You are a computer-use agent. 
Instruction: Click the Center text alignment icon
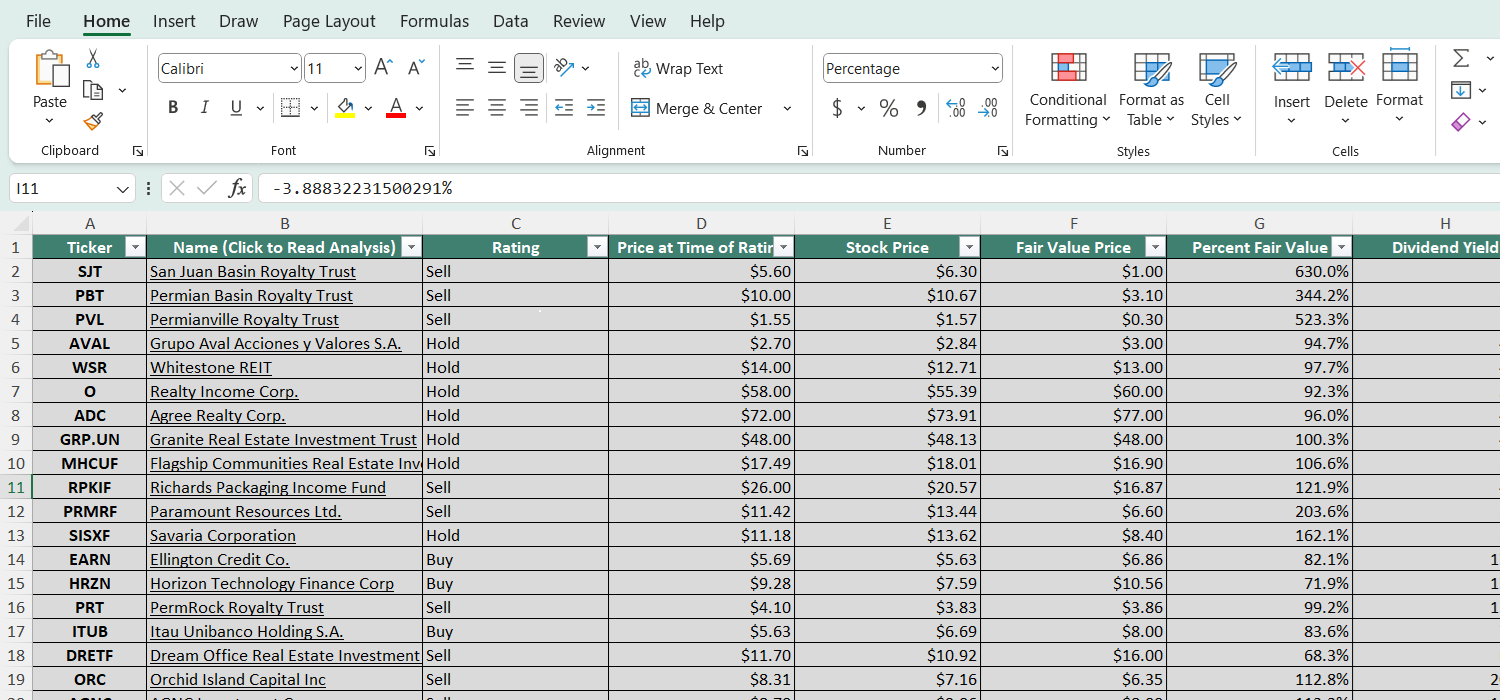[x=497, y=107]
